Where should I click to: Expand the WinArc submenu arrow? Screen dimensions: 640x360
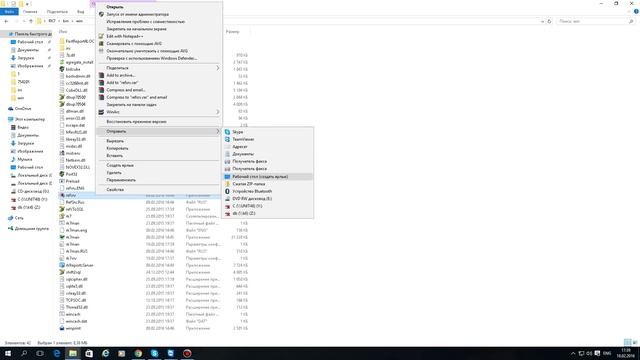click(218, 112)
